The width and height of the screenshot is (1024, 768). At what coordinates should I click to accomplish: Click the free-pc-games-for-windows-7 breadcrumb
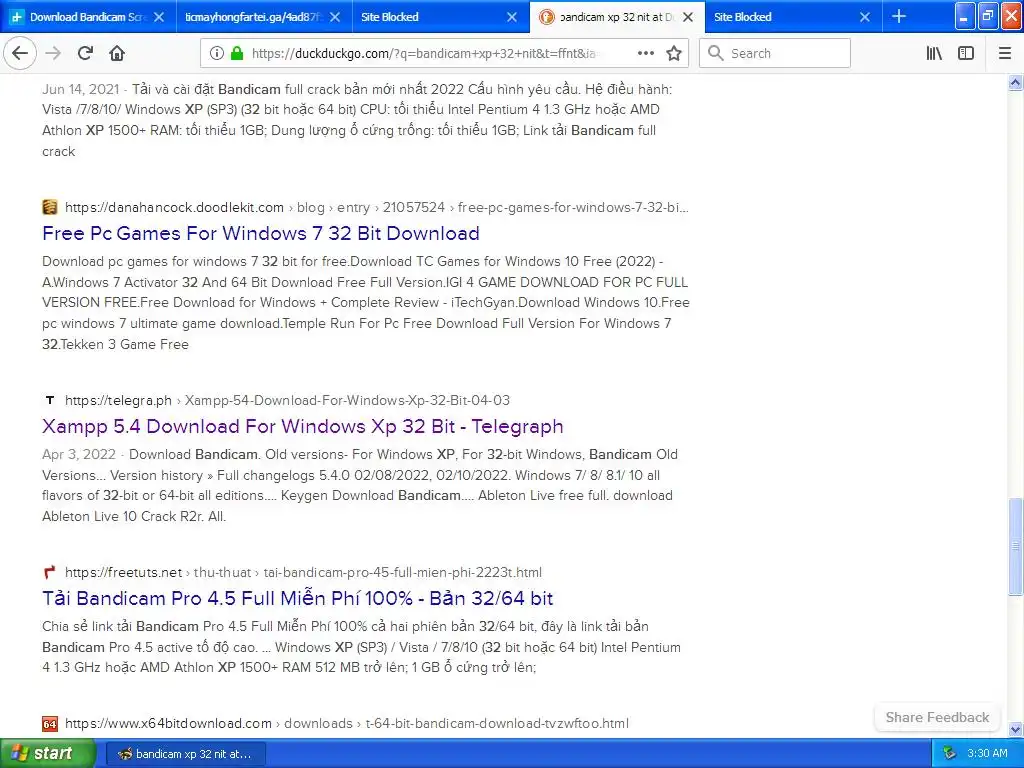(x=573, y=207)
